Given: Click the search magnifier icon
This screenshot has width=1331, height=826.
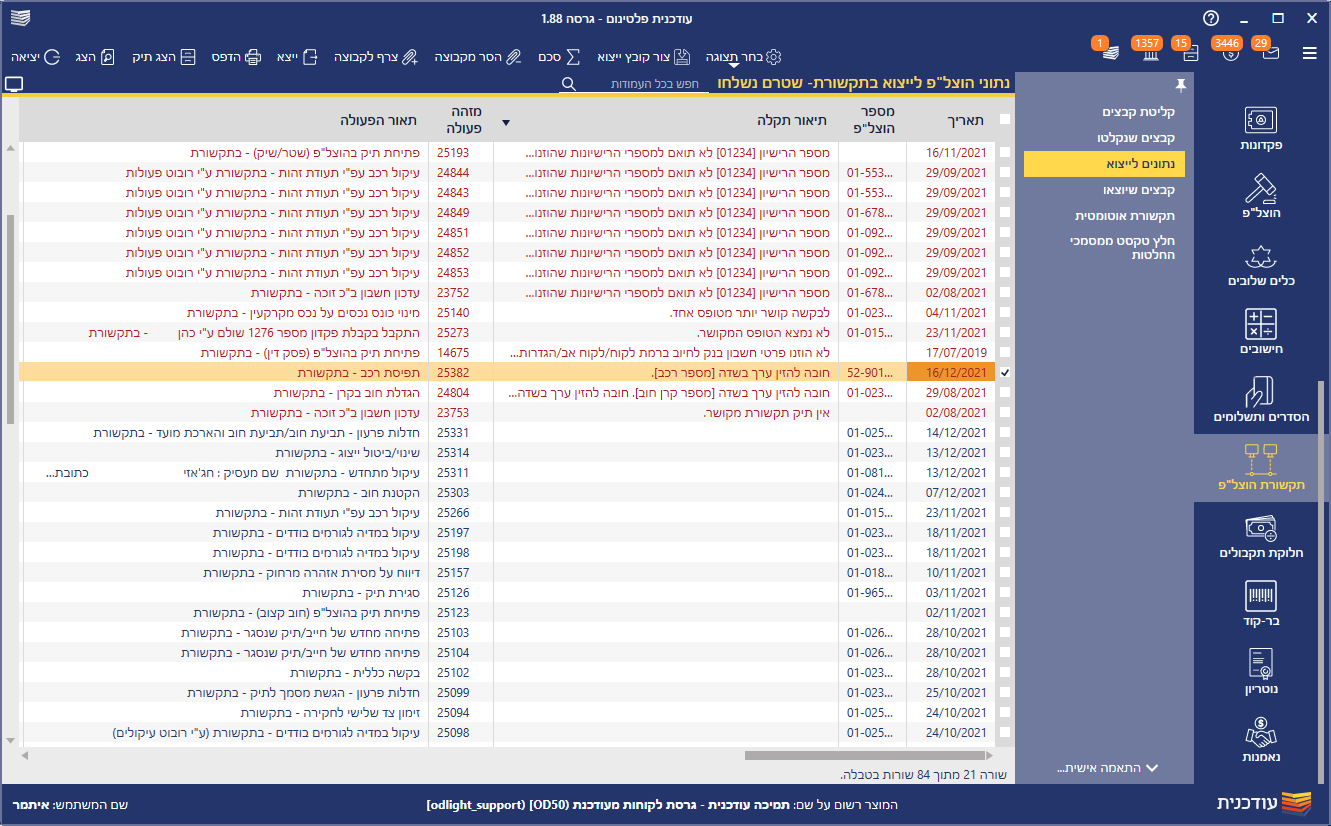Looking at the screenshot, I should (x=568, y=85).
